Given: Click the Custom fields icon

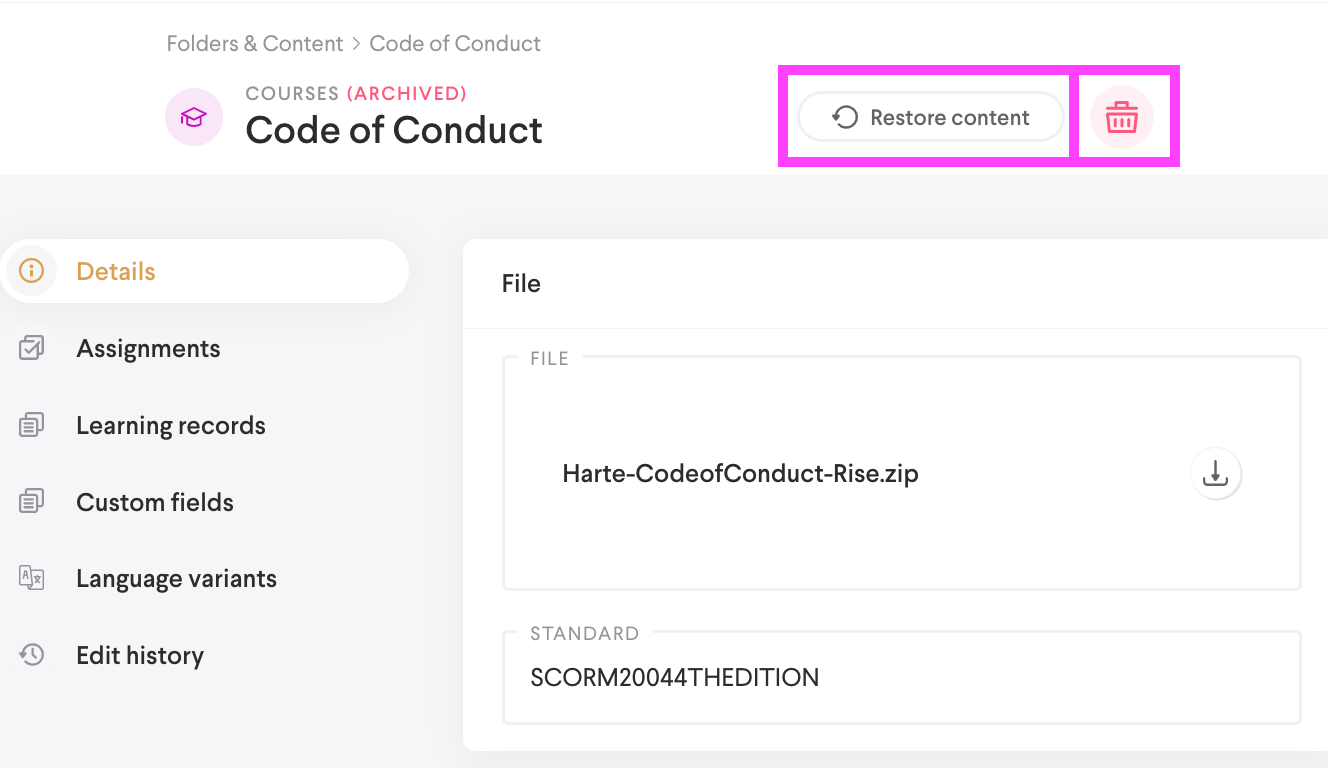Looking at the screenshot, I should click(x=32, y=502).
